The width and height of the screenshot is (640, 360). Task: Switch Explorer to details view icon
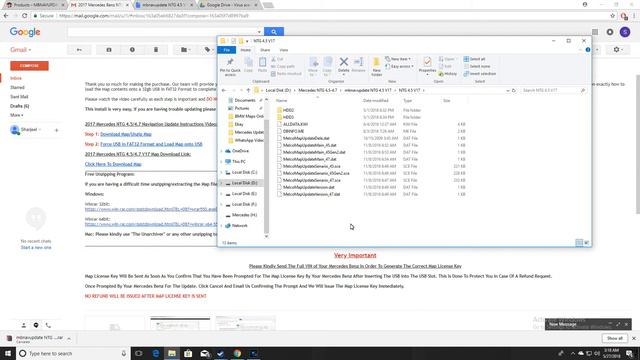pyautogui.click(x=579, y=243)
